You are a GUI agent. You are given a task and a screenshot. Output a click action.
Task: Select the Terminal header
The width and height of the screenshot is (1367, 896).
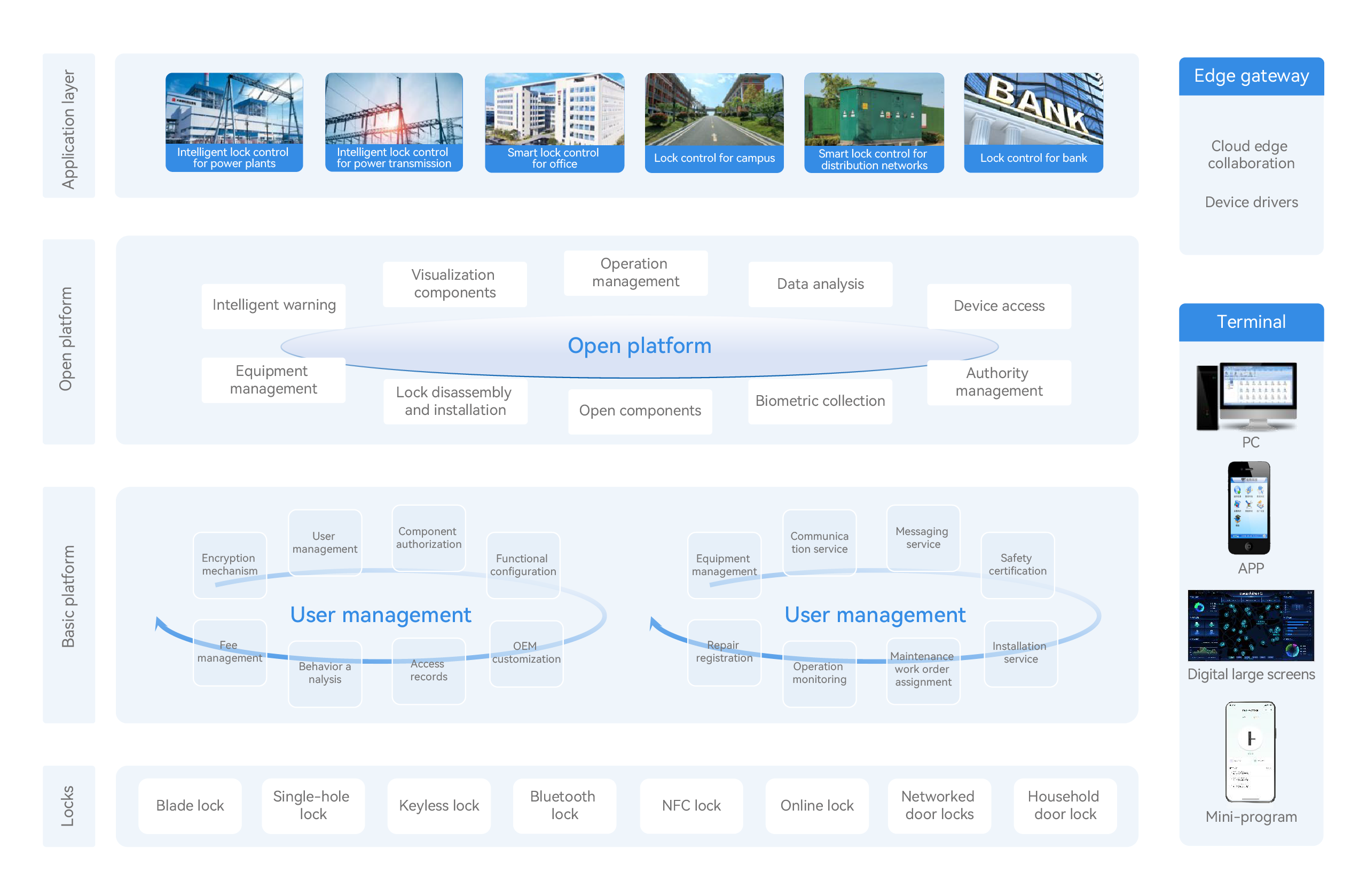[1251, 321]
